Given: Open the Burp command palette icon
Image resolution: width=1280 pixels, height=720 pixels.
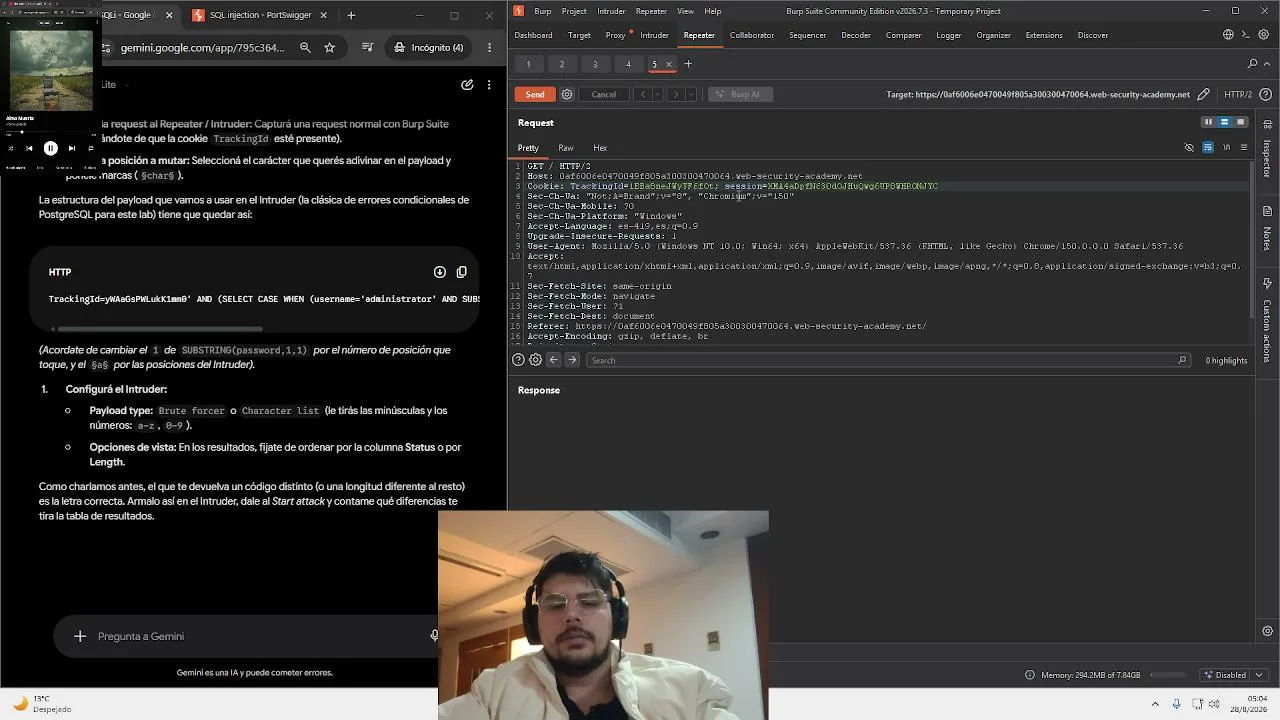Looking at the screenshot, I should coord(1246,35).
